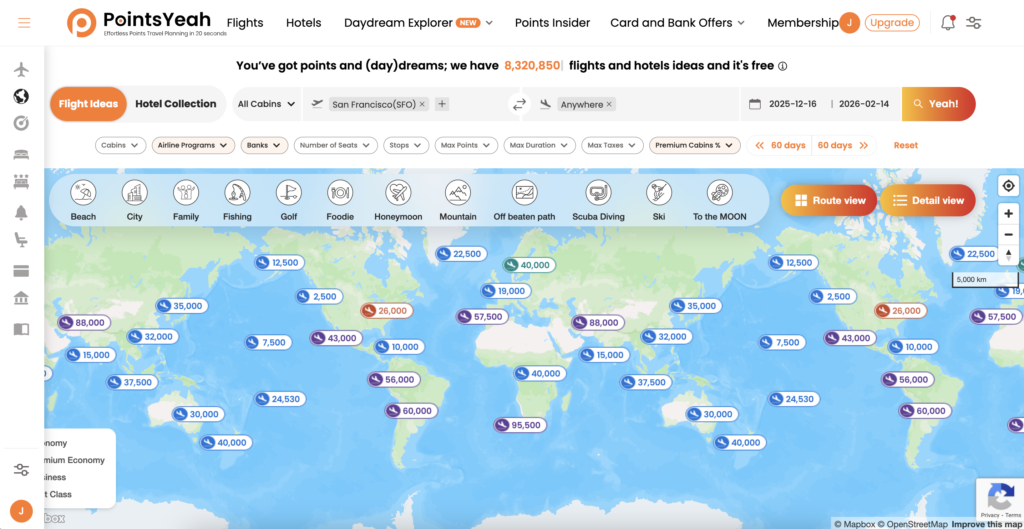Open the filter sliders icon in header
This screenshot has height=529, width=1024.
tap(974, 23)
